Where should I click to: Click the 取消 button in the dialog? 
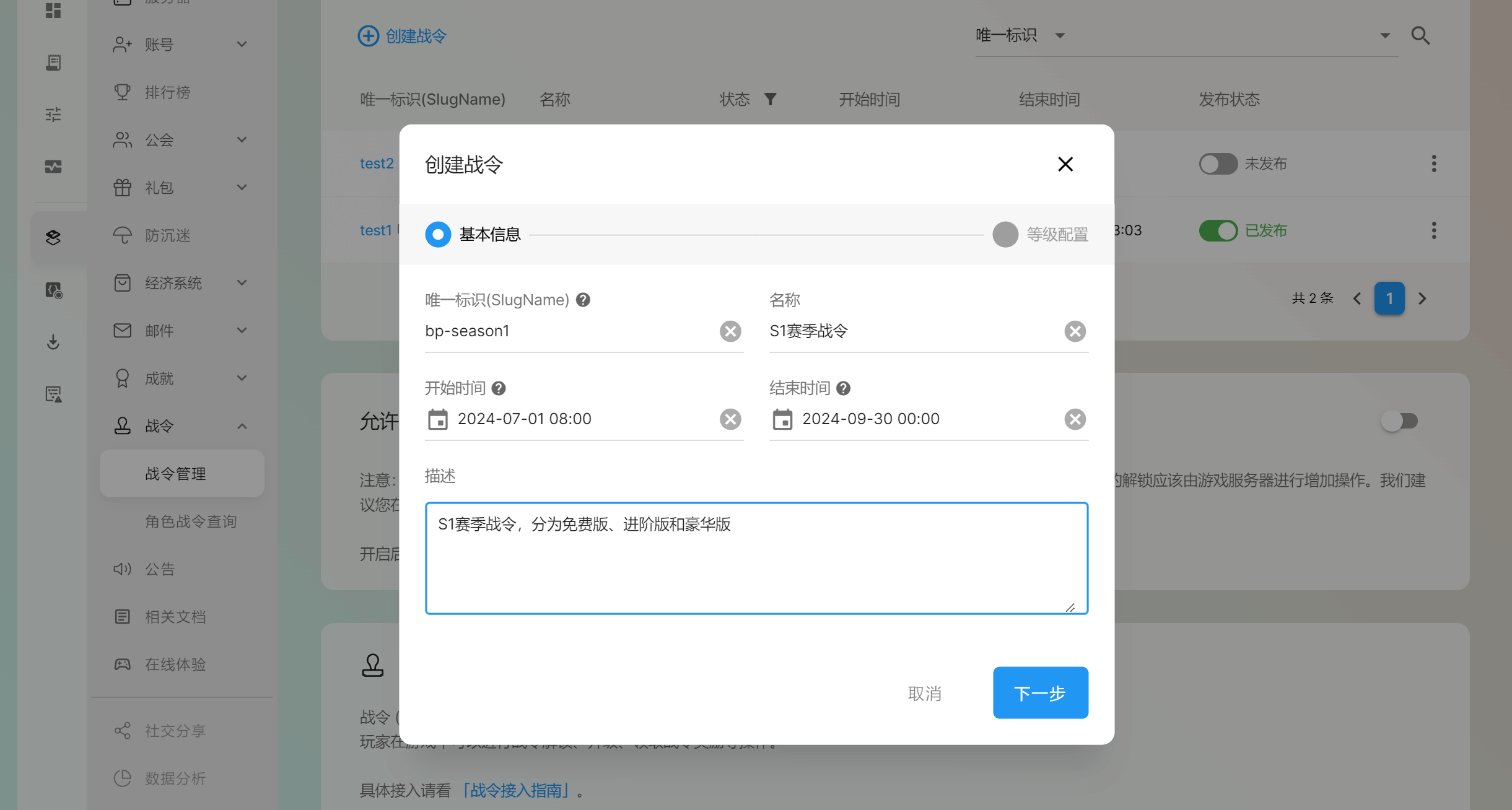coord(924,694)
